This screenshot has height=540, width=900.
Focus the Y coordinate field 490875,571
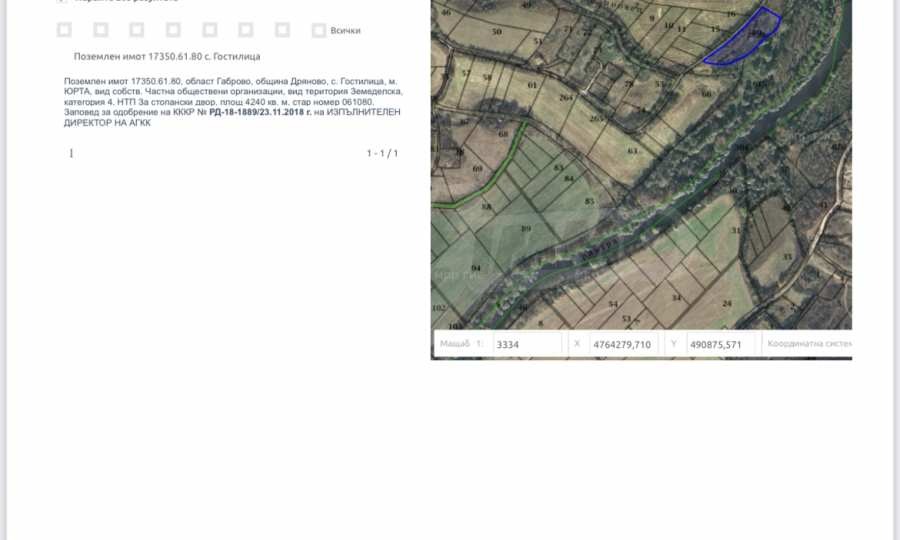click(x=720, y=345)
